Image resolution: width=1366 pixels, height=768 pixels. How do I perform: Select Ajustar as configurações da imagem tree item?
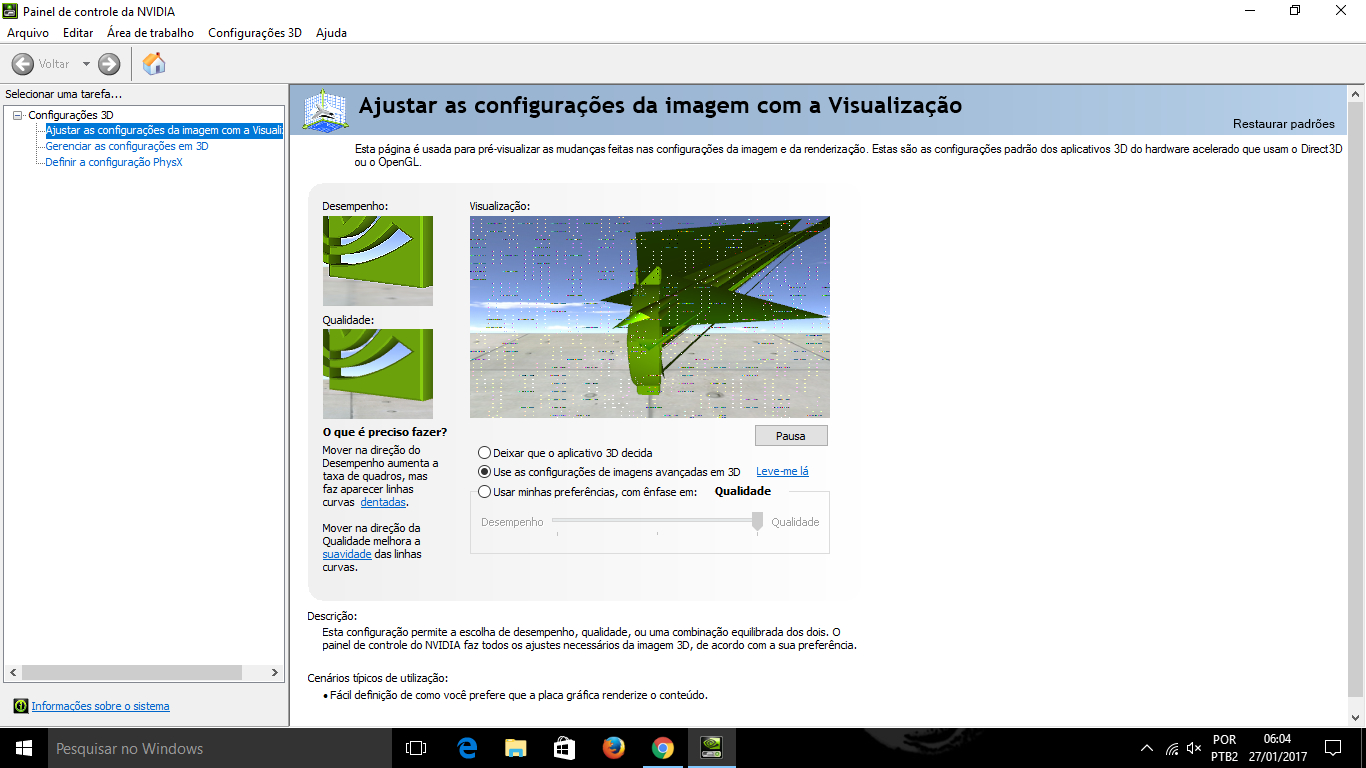coord(164,130)
